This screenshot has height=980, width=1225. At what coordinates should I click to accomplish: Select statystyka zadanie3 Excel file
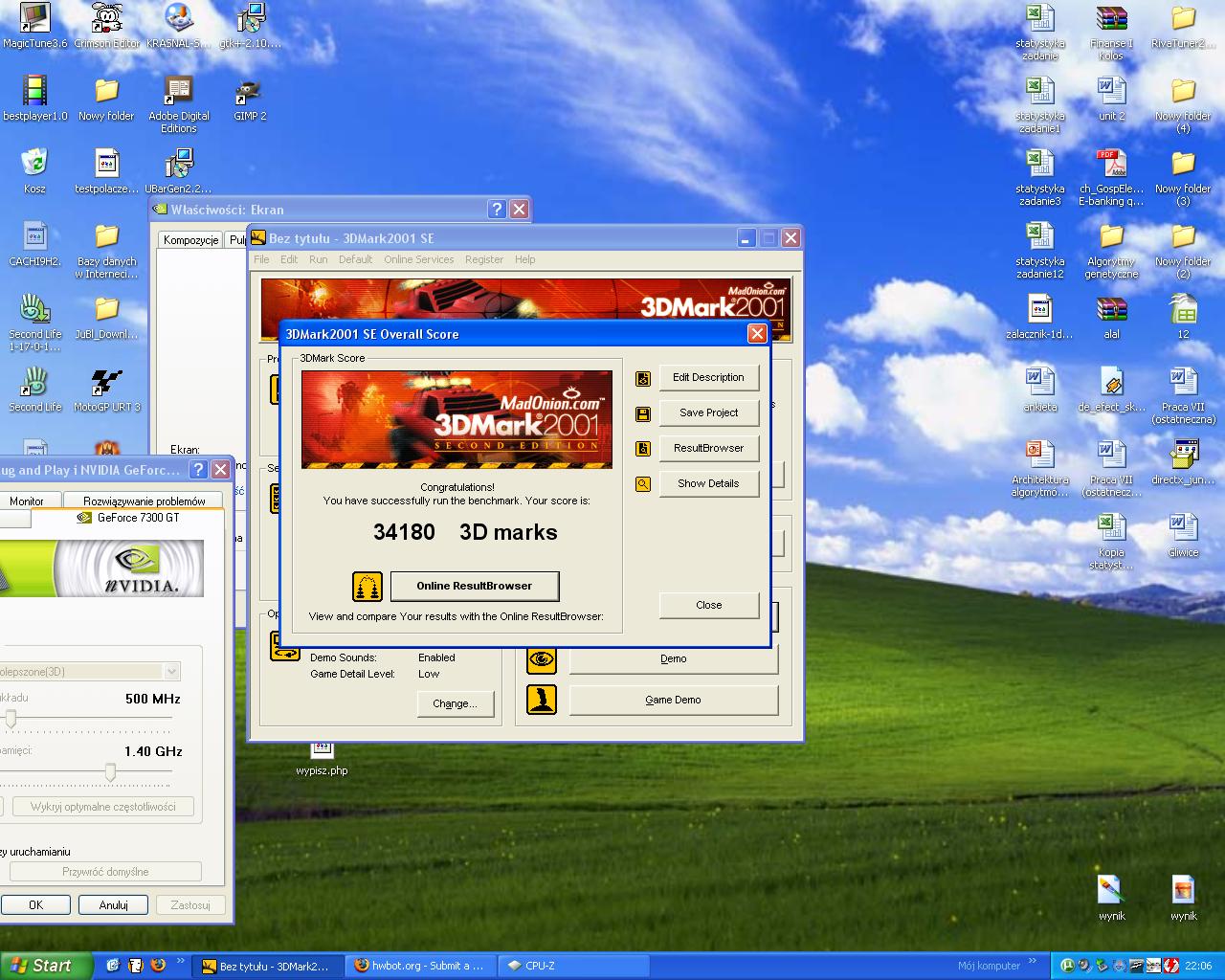point(1039,178)
